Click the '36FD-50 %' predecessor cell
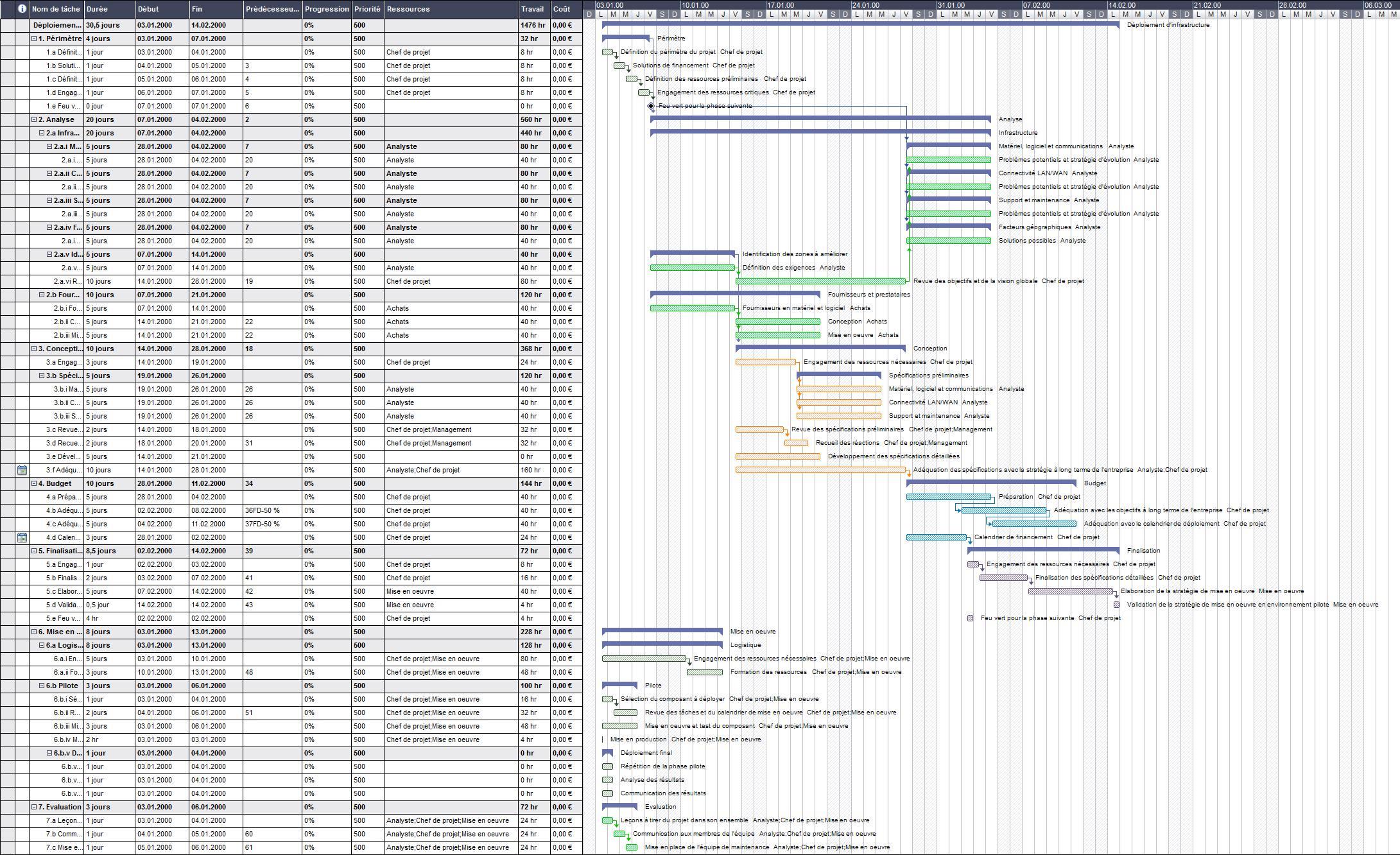Screen dimensions: 1400x855 (273, 510)
